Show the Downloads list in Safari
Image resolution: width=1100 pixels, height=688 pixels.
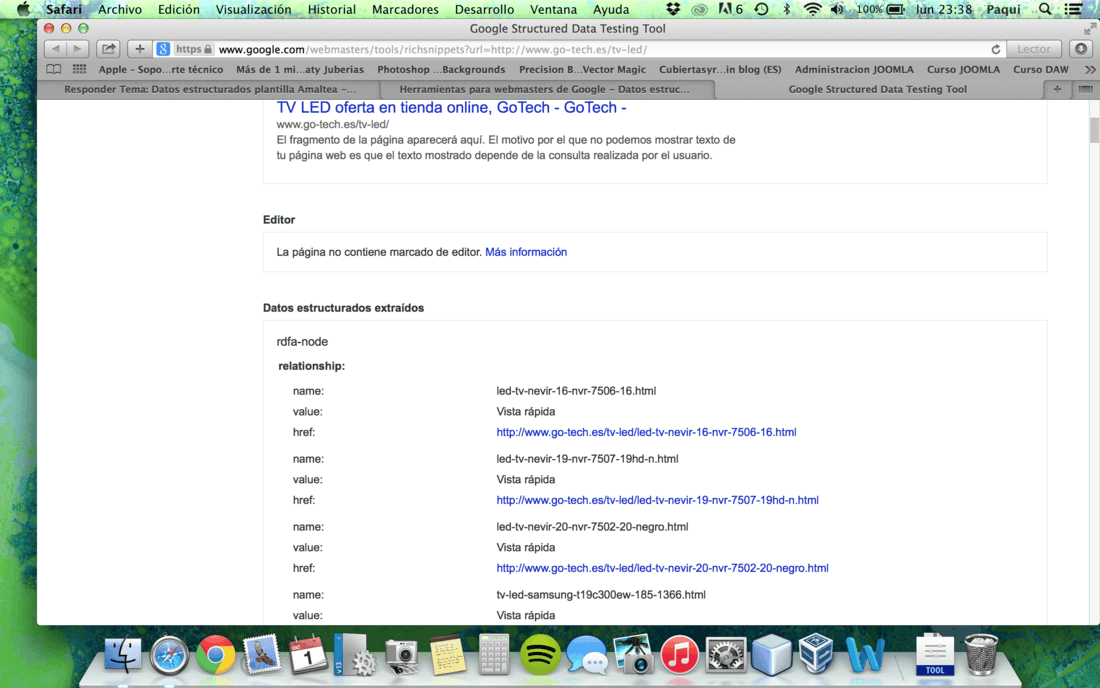[1081, 49]
